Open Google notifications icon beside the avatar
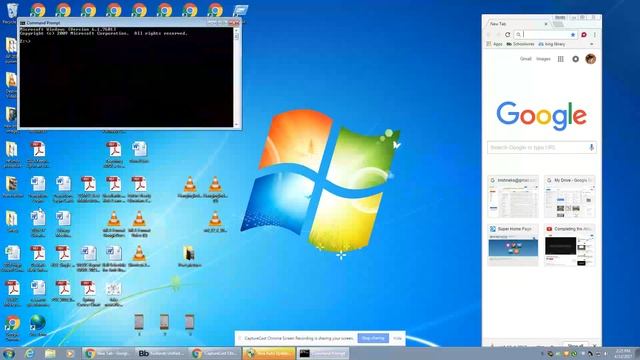 click(575, 59)
